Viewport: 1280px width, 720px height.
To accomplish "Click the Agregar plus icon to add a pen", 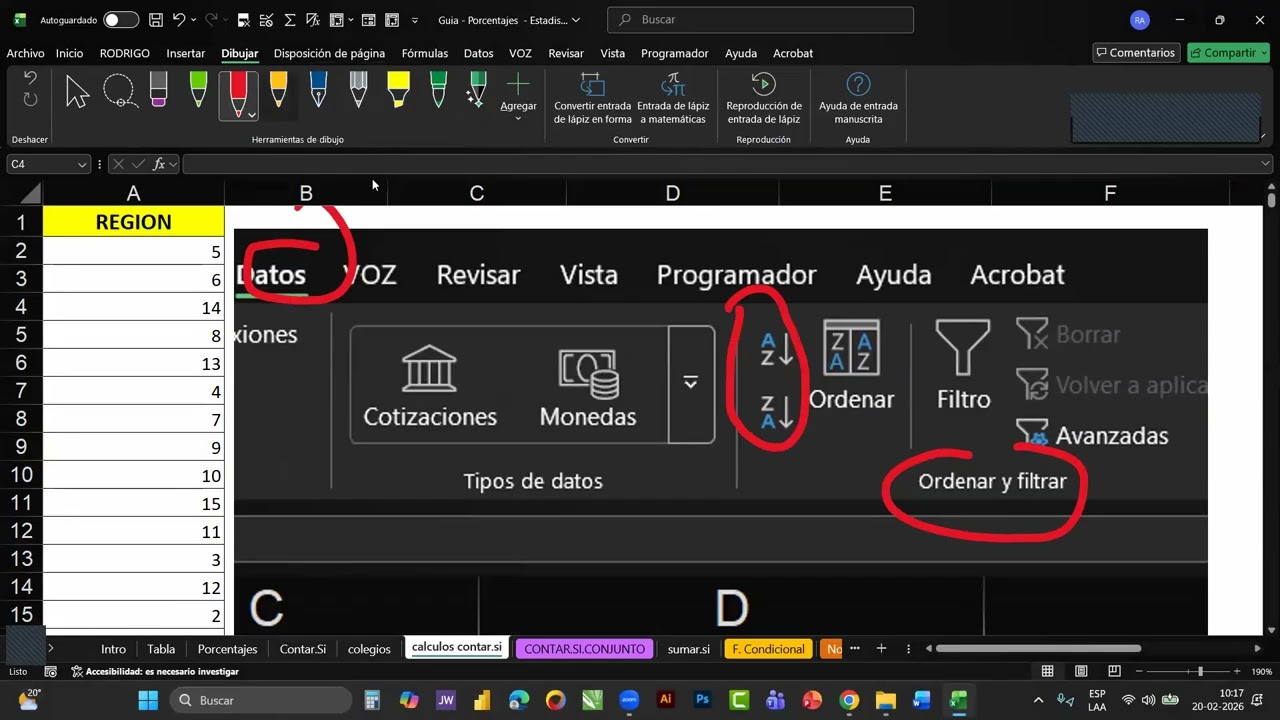I will [x=518, y=84].
